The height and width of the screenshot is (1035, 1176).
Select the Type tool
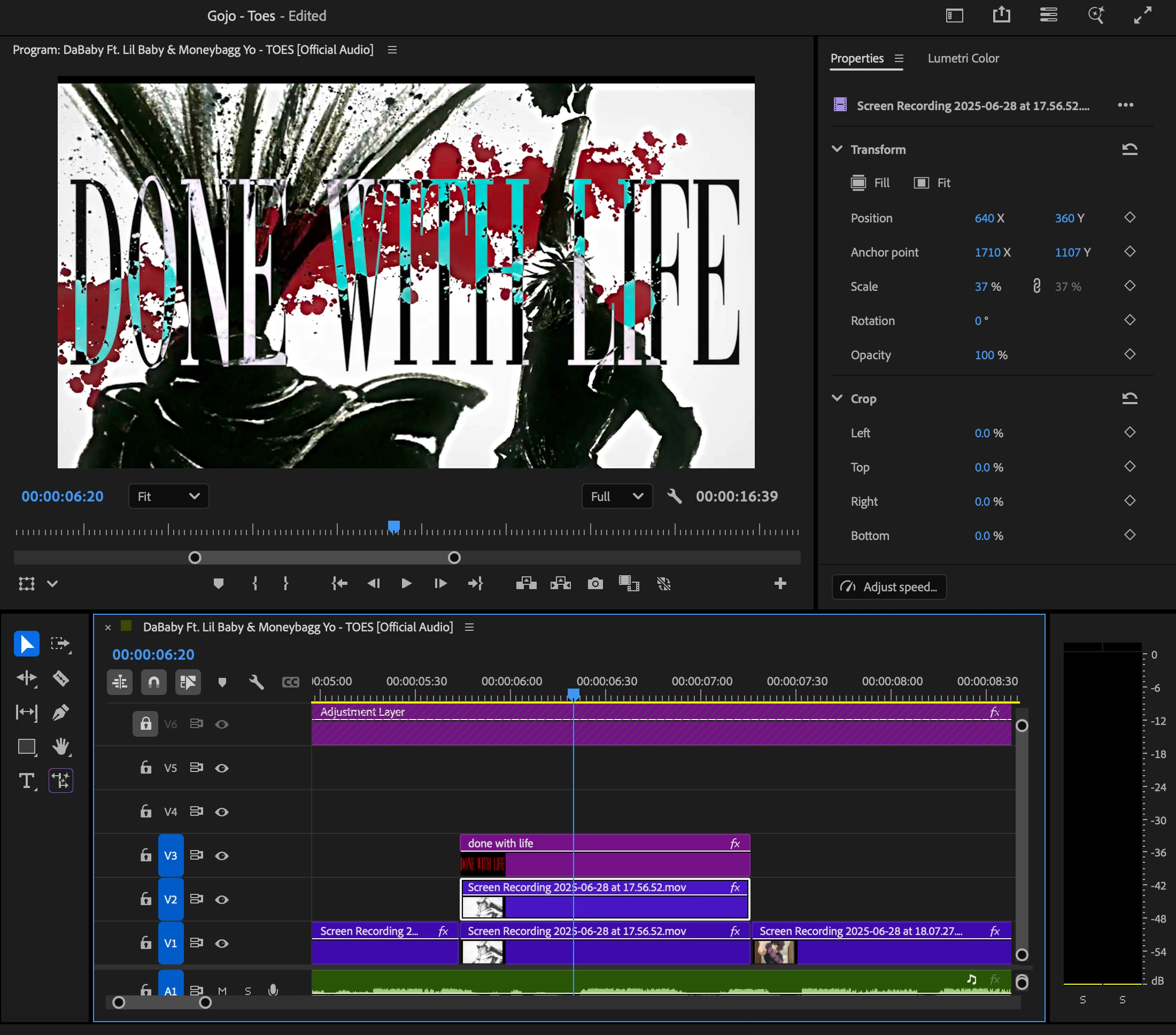(27, 781)
